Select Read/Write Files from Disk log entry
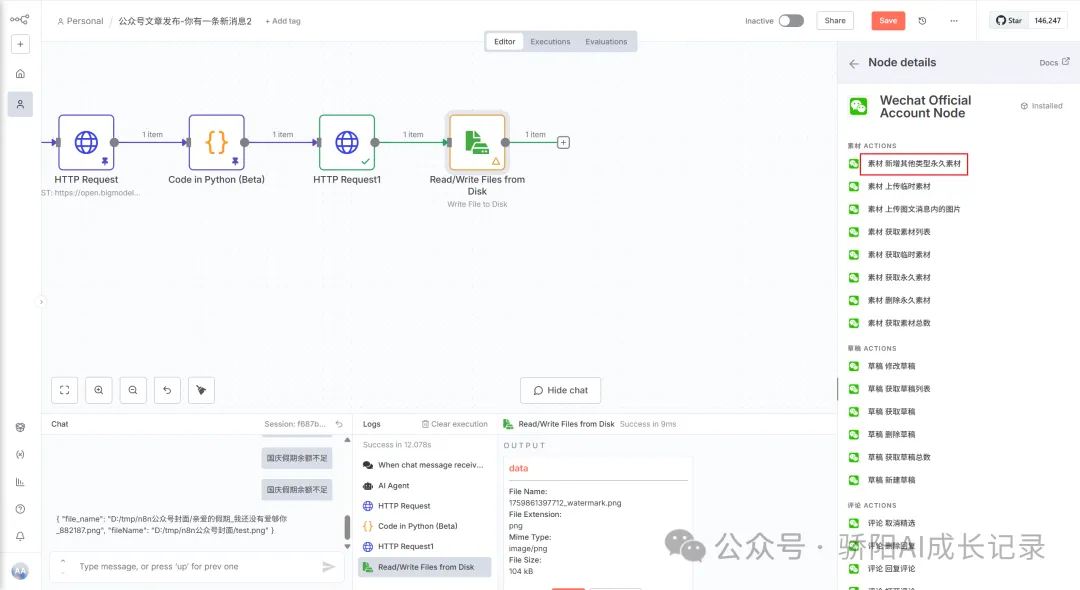The image size is (1080, 590). (x=424, y=567)
